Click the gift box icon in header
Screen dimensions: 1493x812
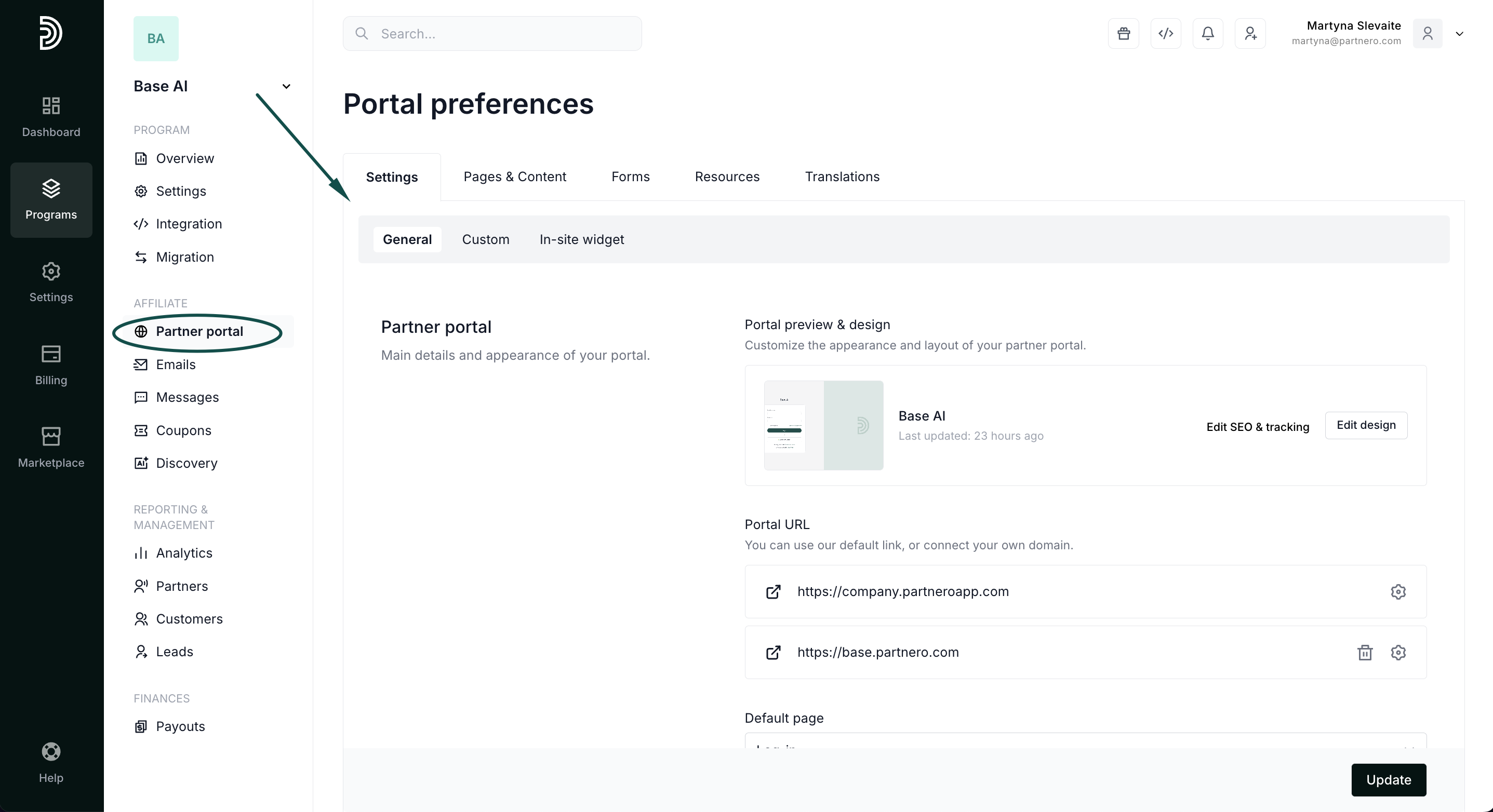(1123, 34)
